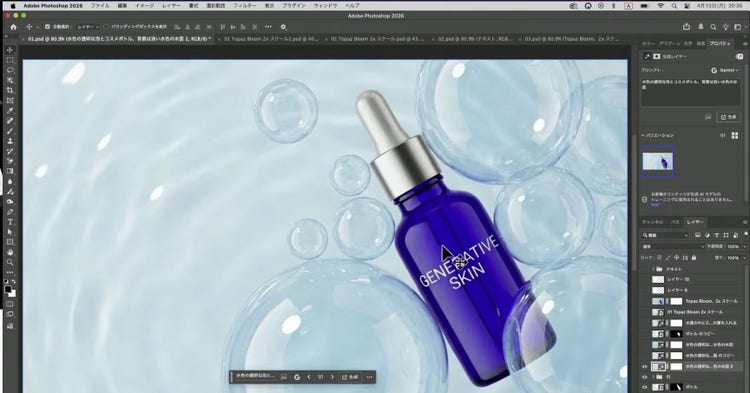
Task: Open the フィルター menu
Action: pyautogui.click(x=244, y=6)
